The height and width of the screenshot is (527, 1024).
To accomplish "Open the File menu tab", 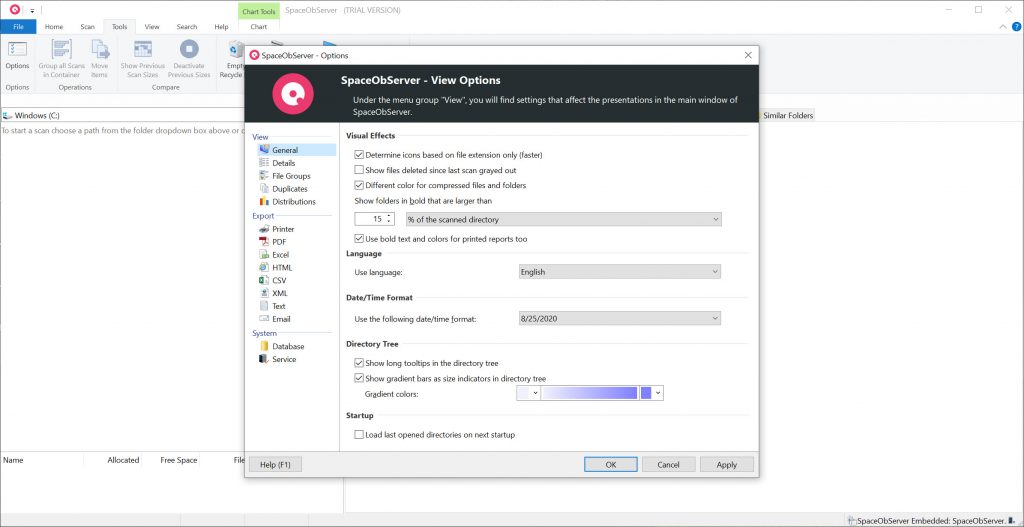I will (x=18, y=27).
